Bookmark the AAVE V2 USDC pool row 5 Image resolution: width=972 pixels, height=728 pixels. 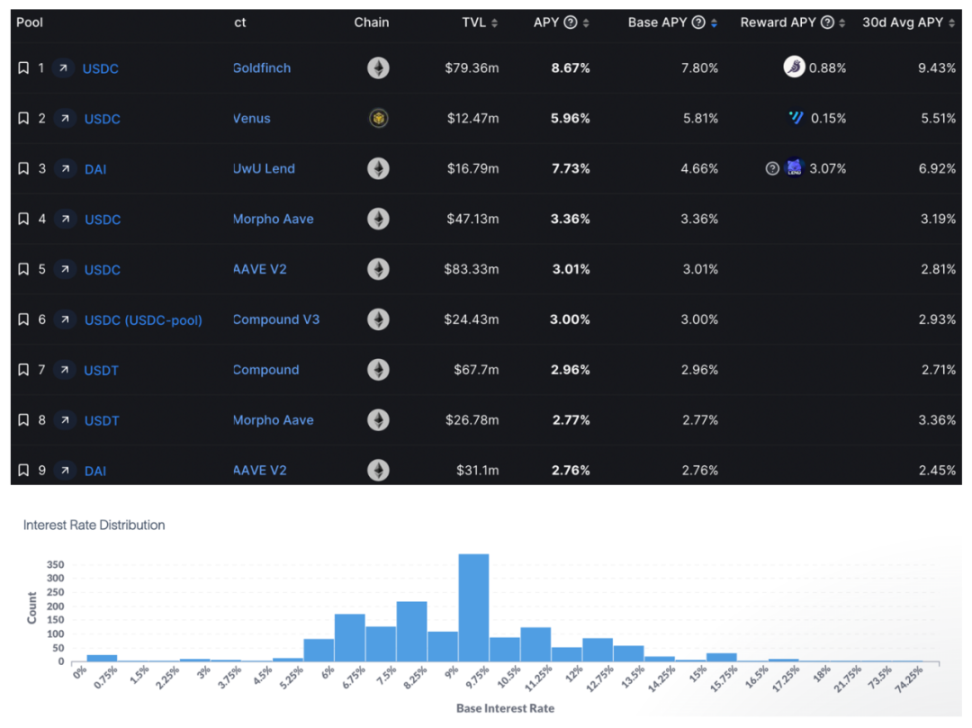coord(24,269)
